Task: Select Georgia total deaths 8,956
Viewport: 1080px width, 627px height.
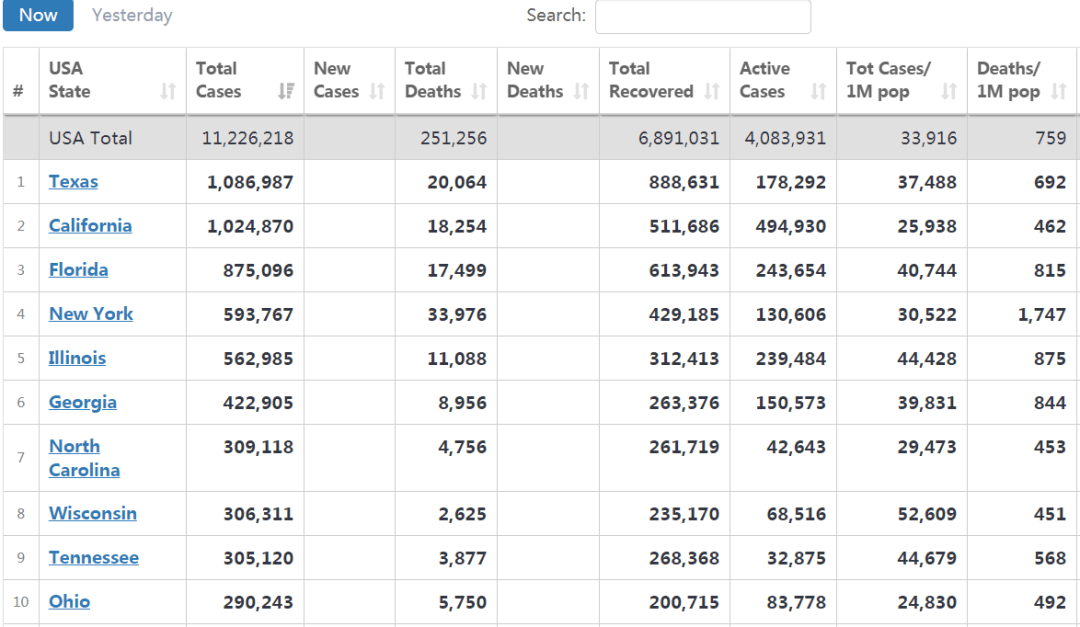Action: click(x=463, y=402)
